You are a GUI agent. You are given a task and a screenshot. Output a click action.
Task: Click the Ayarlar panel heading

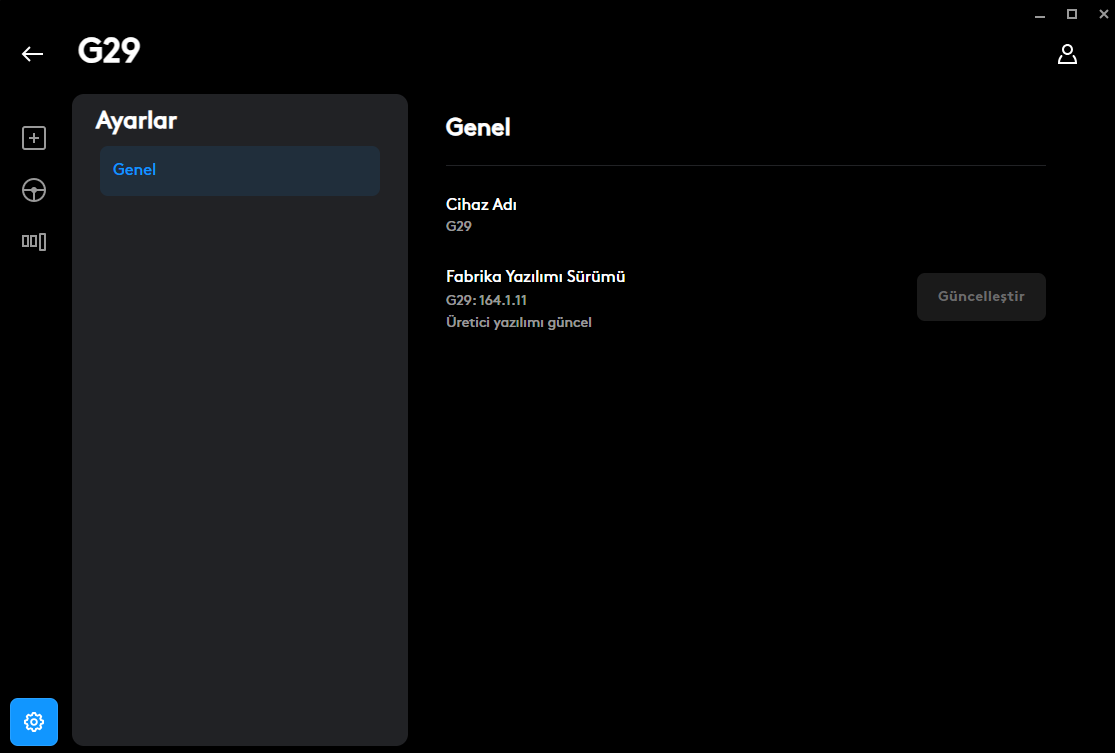[136, 120]
